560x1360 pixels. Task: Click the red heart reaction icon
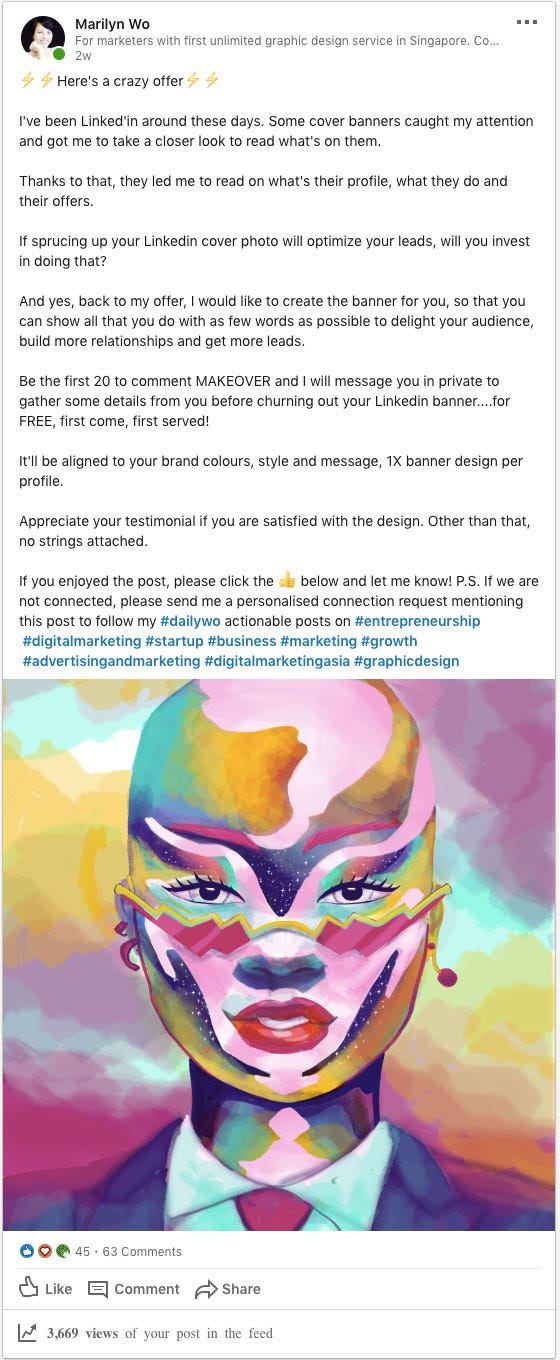pos(45,1251)
